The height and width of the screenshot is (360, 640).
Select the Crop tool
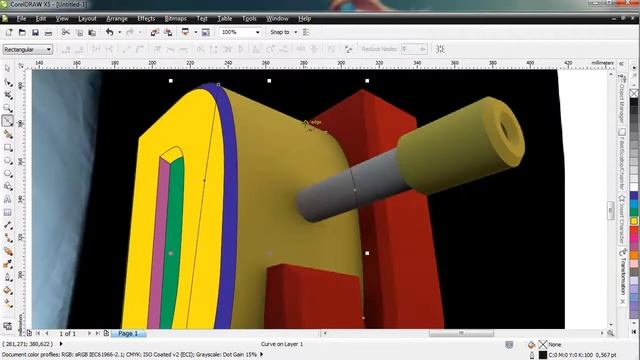(7, 95)
